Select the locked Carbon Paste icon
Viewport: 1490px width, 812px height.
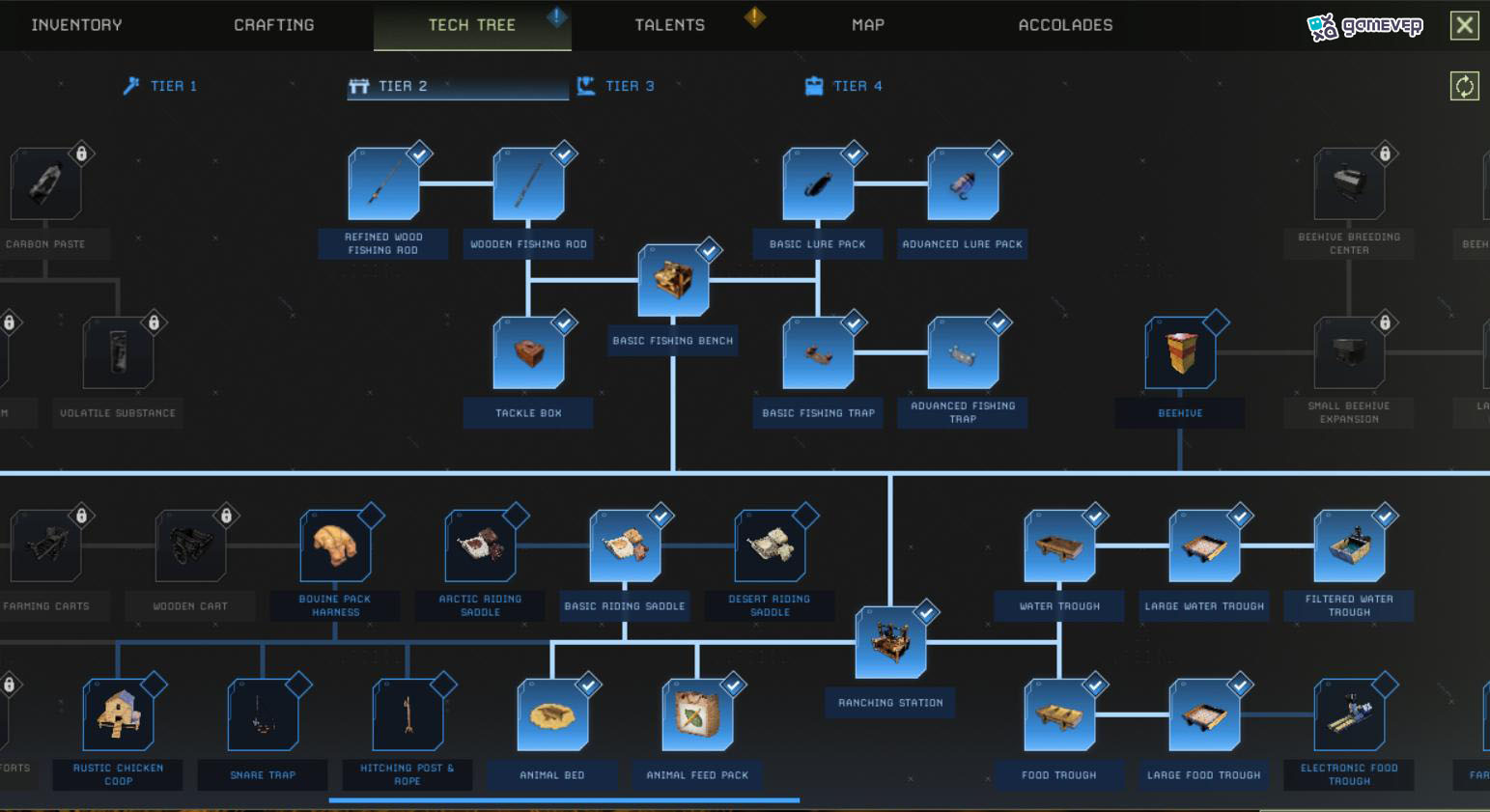pyautogui.click(x=45, y=183)
